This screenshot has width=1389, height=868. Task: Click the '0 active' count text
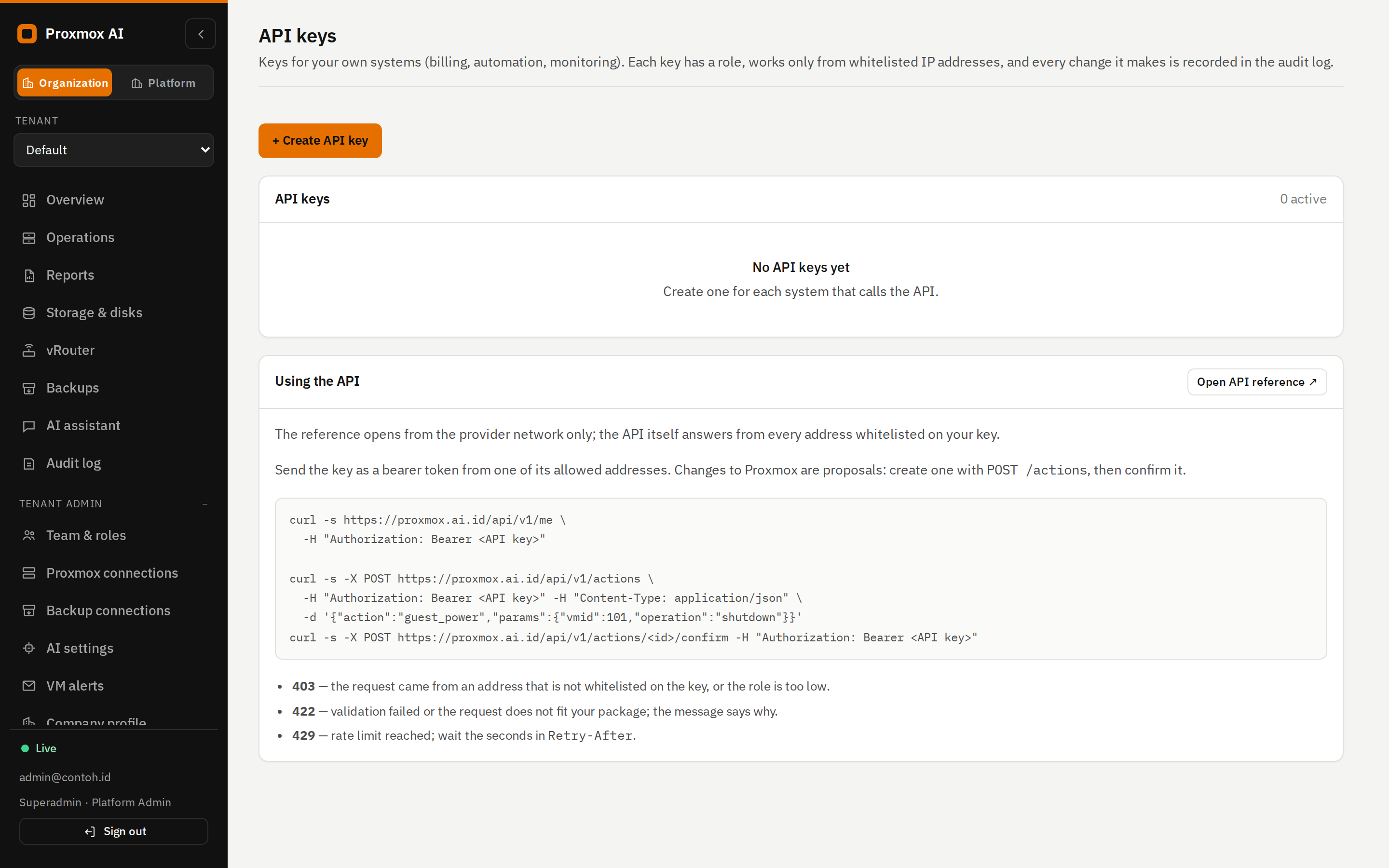coord(1303,199)
